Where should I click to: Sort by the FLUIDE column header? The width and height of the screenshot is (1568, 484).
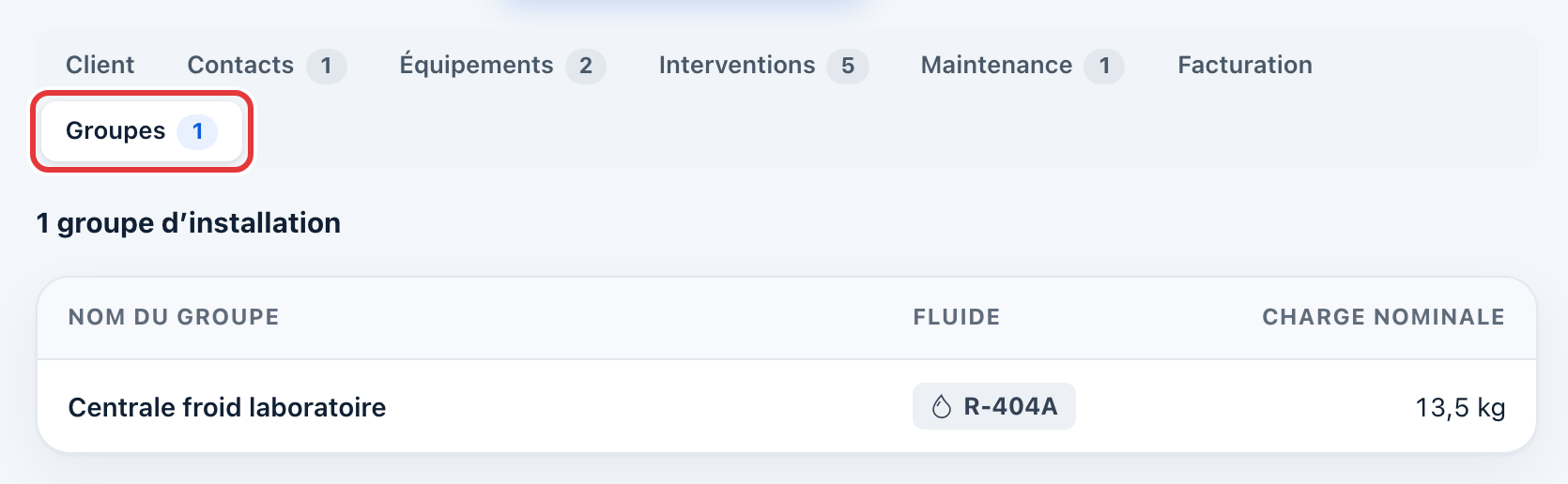pyautogui.click(x=957, y=317)
